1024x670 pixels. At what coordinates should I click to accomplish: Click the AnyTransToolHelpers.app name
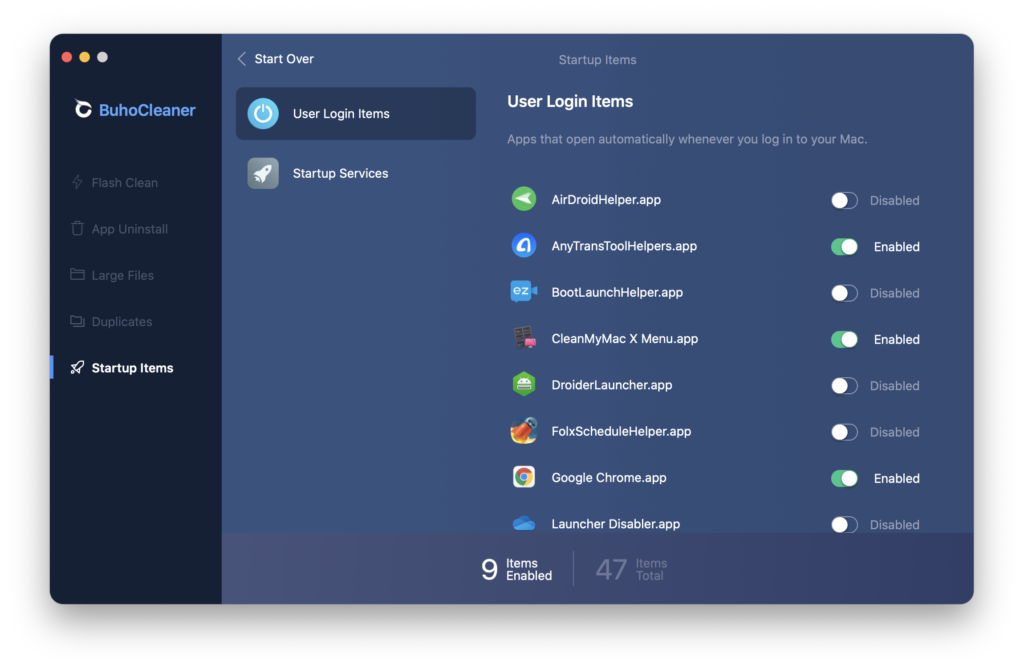pyautogui.click(x=624, y=246)
